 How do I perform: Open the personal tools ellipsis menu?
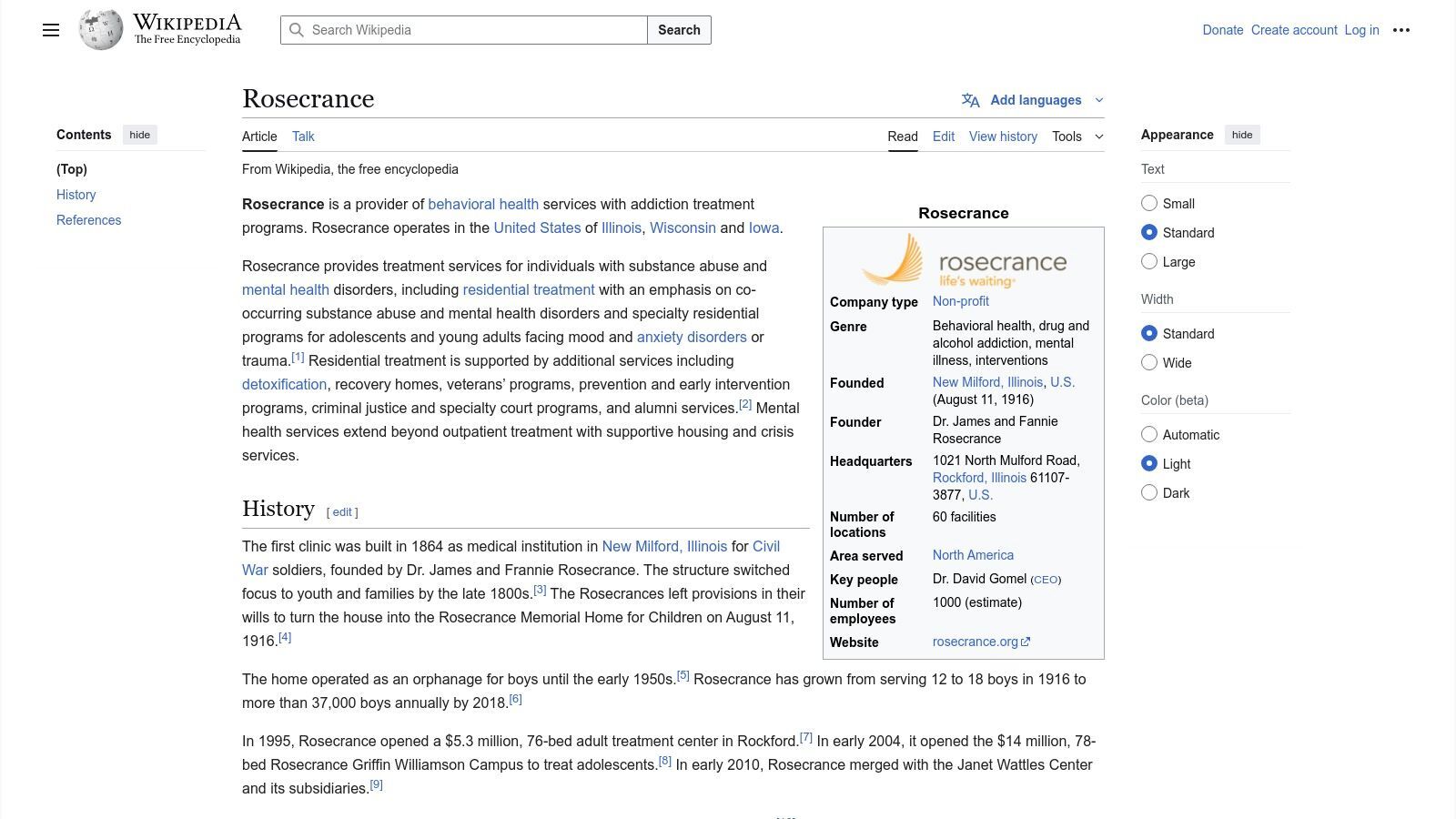coord(1401,30)
